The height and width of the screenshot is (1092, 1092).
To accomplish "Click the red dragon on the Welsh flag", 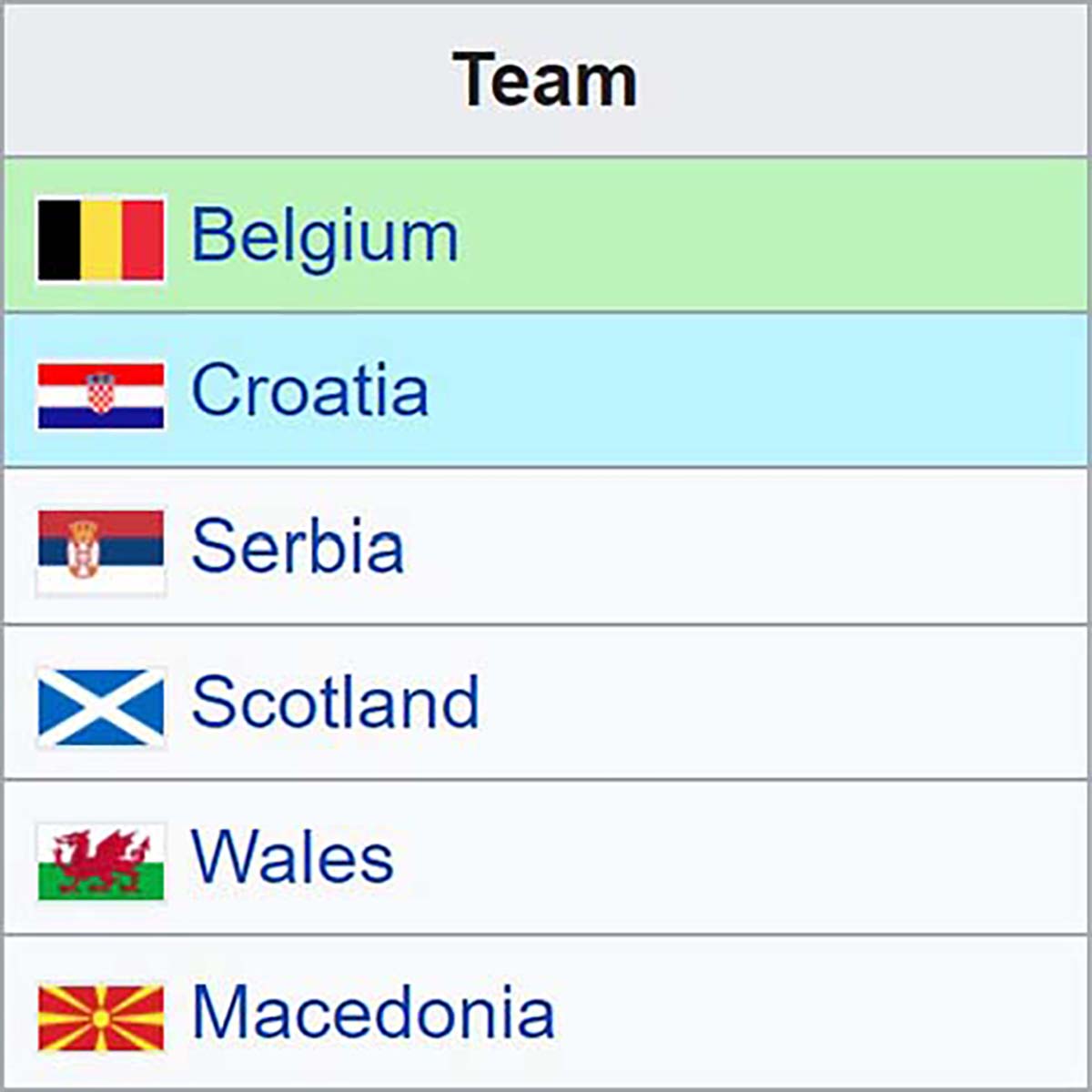I will [x=100, y=860].
